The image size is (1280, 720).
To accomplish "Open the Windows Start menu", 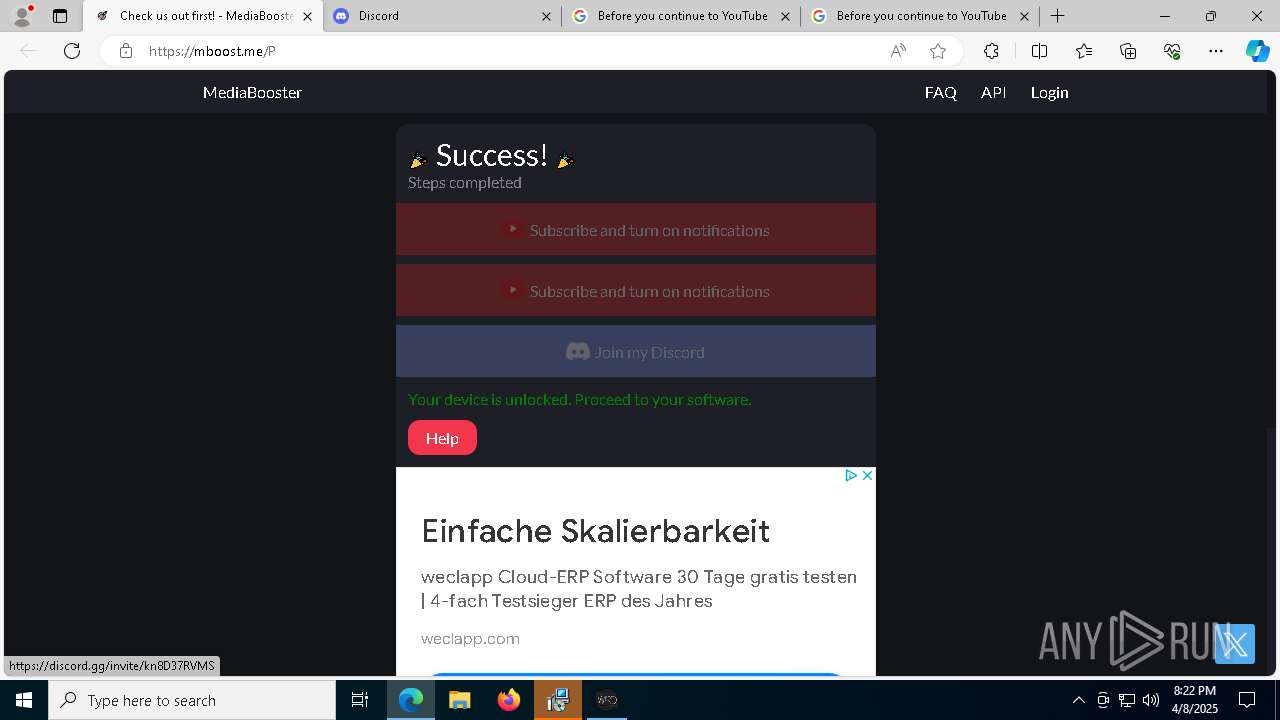I will tap(24, 700).
